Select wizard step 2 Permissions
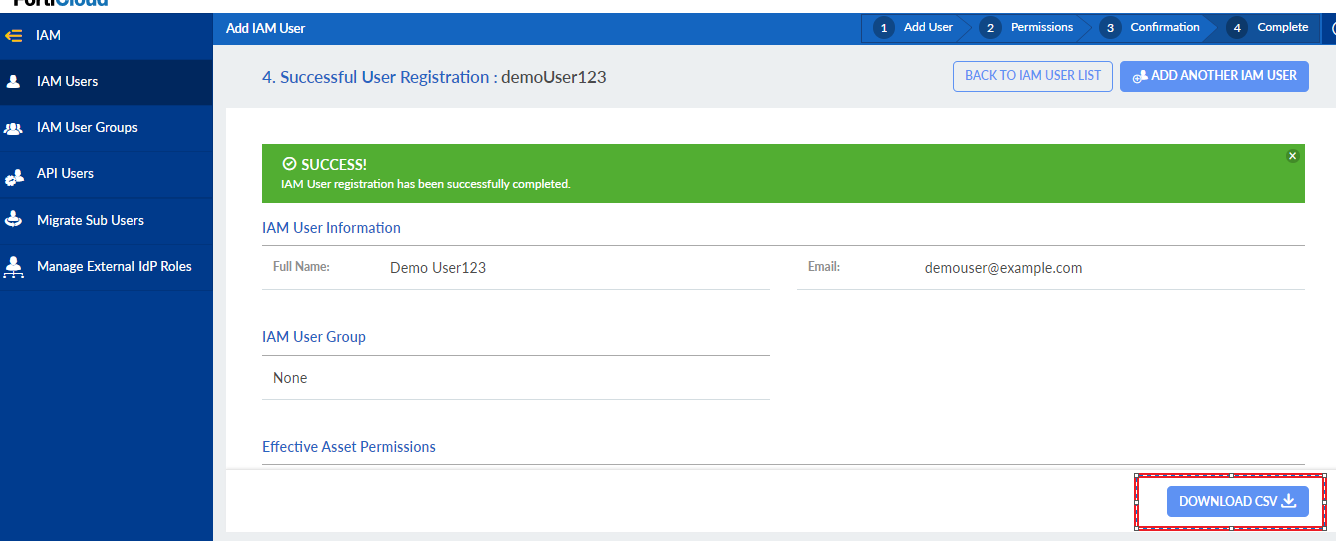Viewport: 1337px width, 541px height. [1029, 28]
